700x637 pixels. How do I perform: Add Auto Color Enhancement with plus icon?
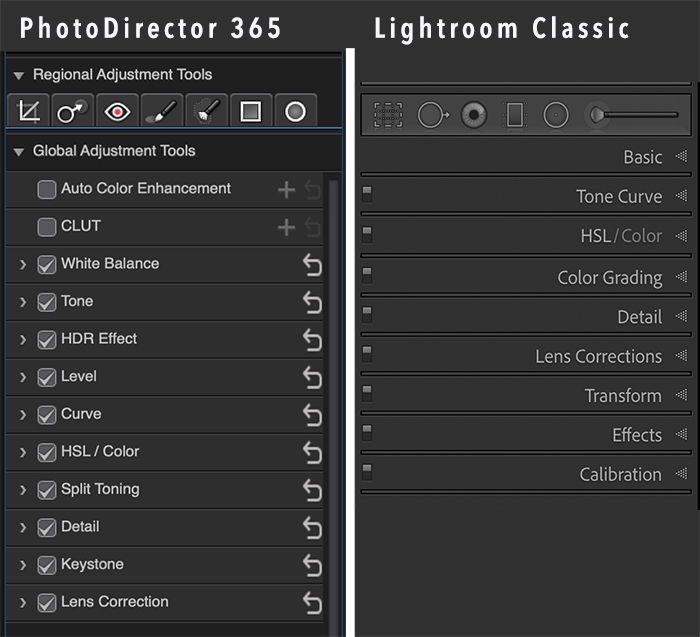click(286, 190)
